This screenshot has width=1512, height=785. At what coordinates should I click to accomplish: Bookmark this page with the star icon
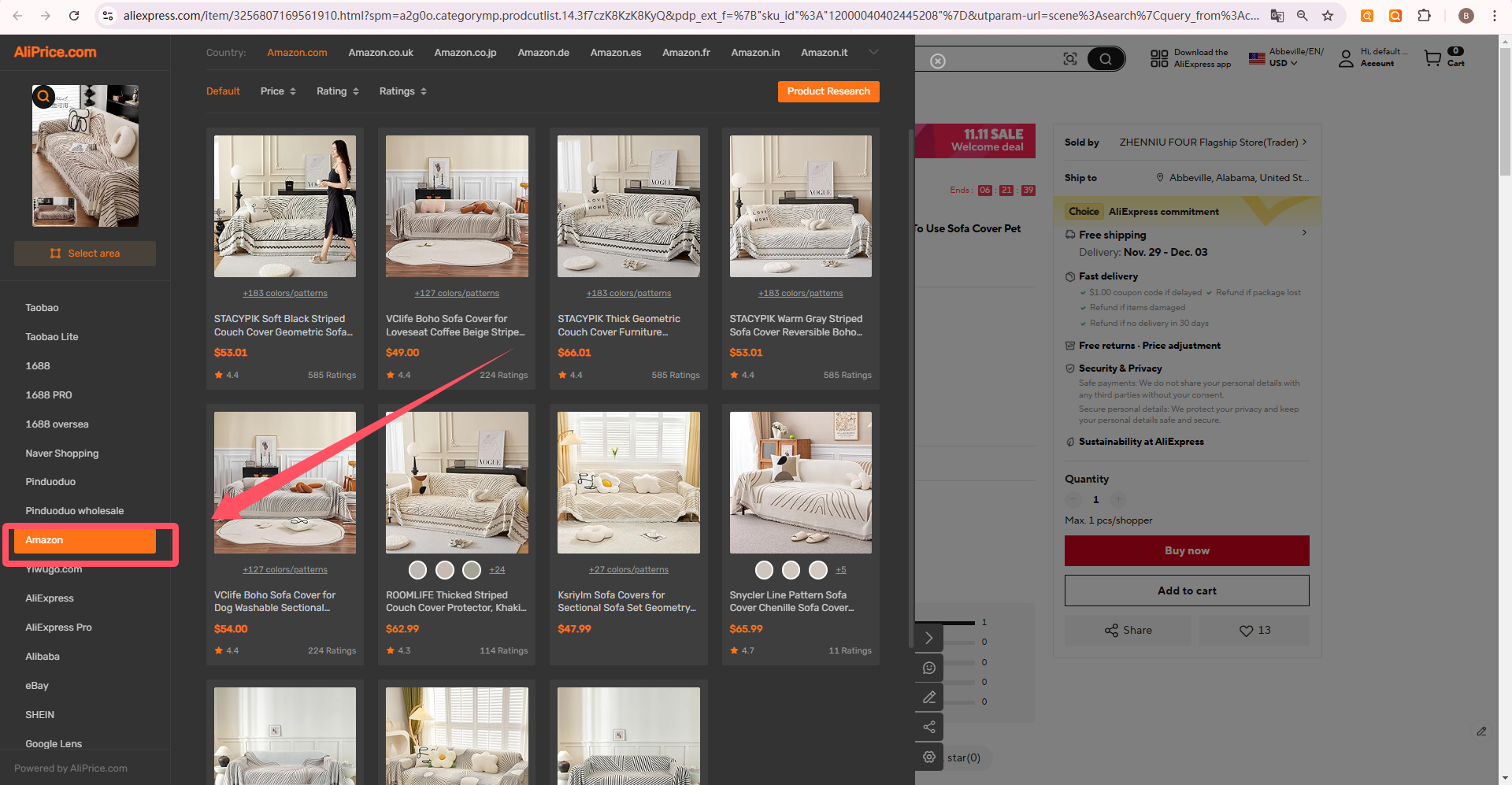[x=1328, y=16]
